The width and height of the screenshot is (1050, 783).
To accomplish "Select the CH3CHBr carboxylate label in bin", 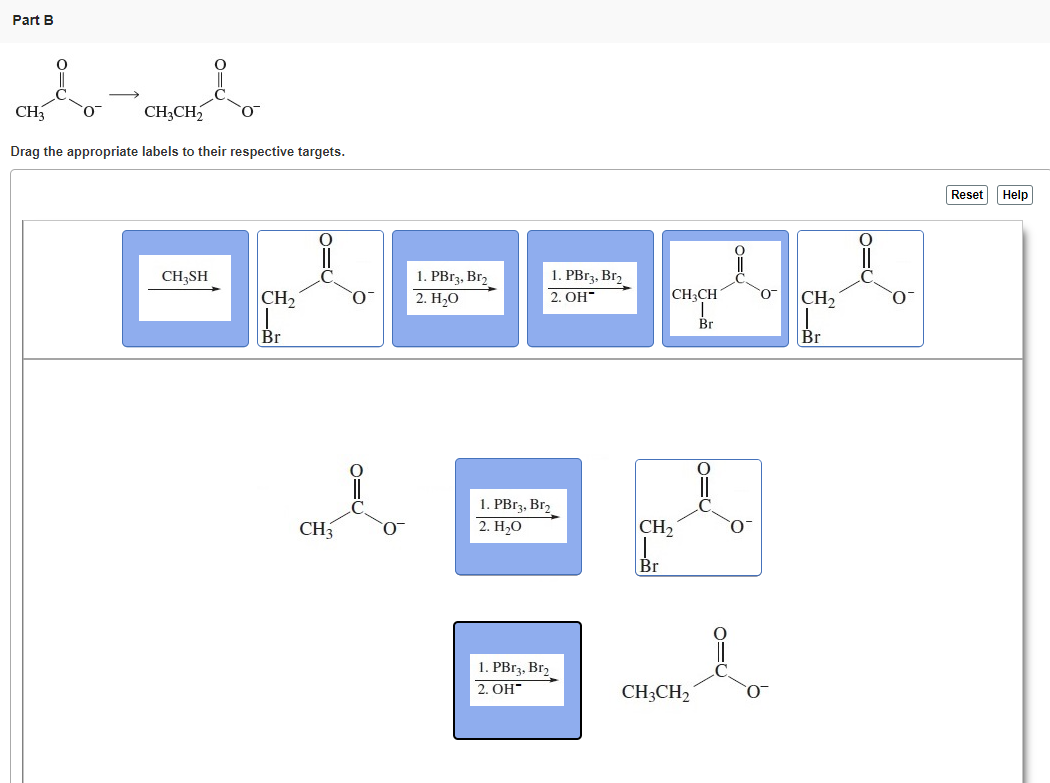I will click(x=725, y=288).
